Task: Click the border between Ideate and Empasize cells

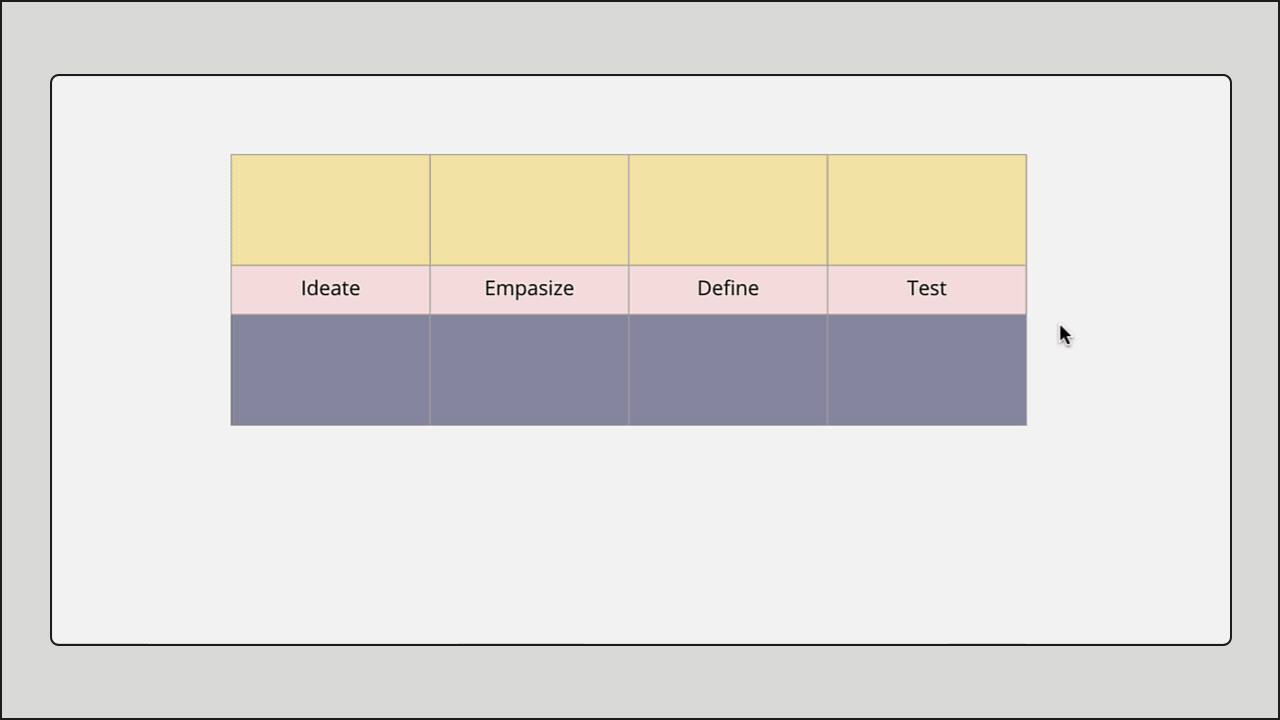Action: click(x=430, y=290)
